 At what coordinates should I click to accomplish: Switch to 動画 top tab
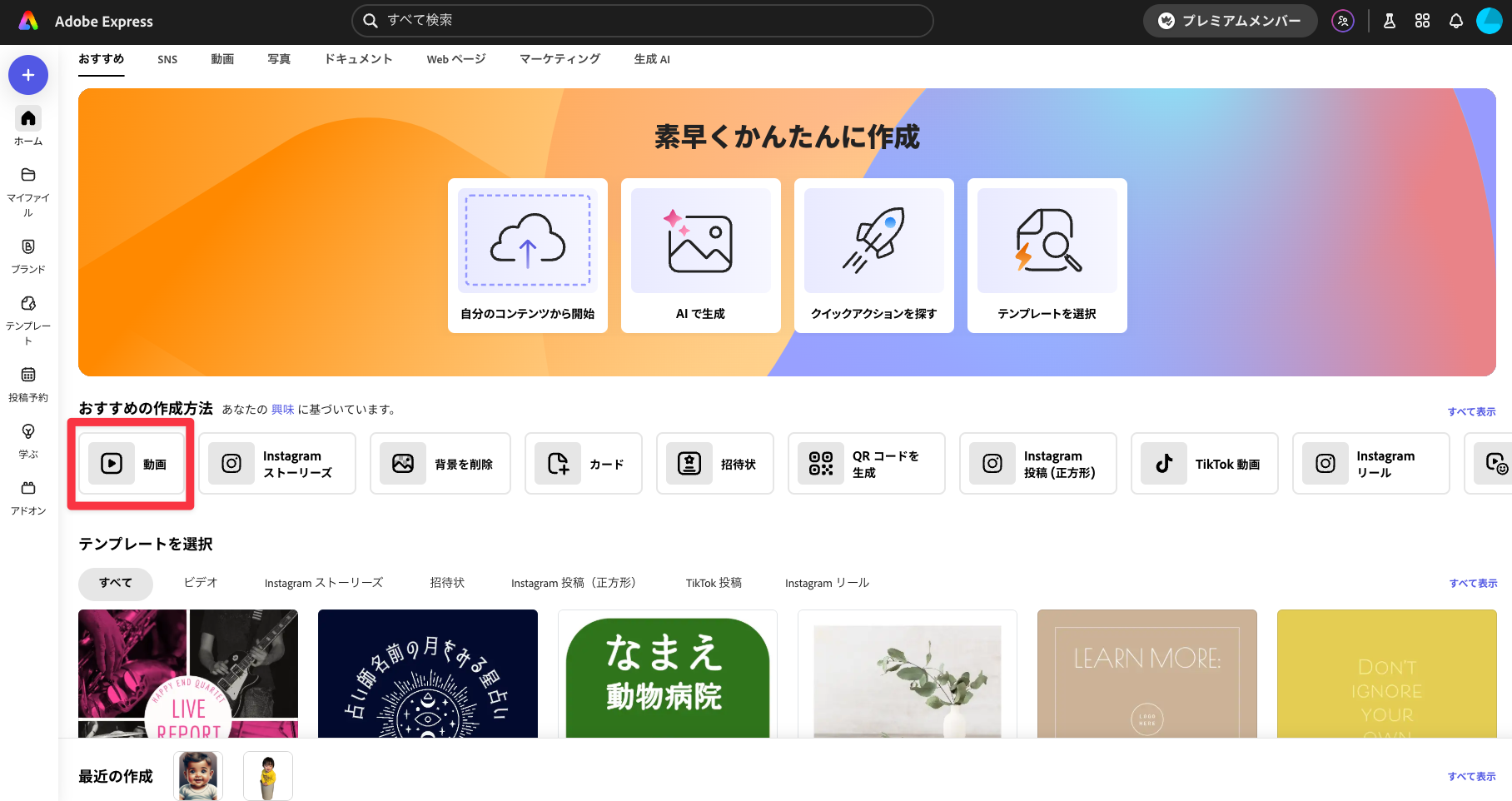tap(222, 59)
